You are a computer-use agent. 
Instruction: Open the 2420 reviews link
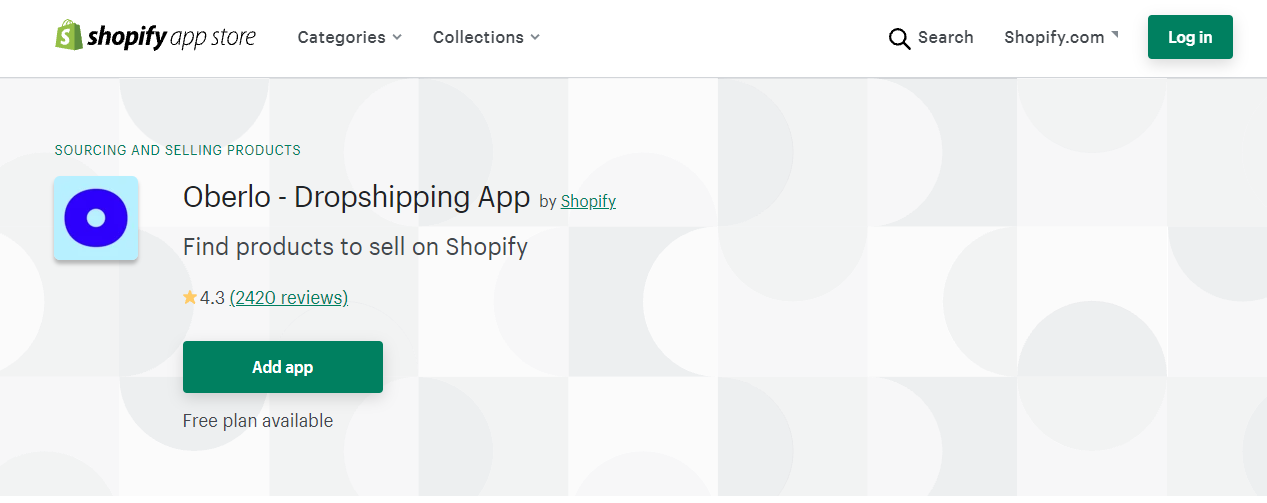coord(289,297)
